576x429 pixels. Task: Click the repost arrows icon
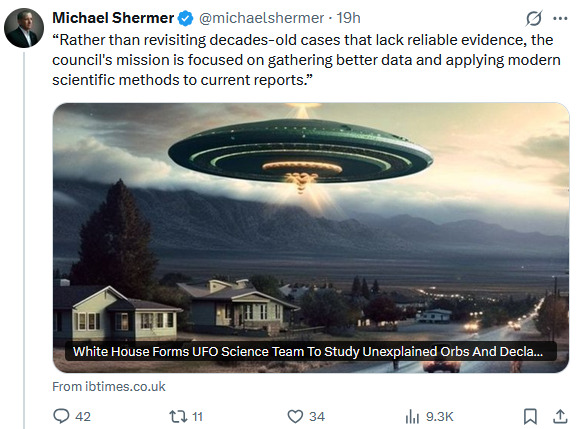tap(178, 417)
